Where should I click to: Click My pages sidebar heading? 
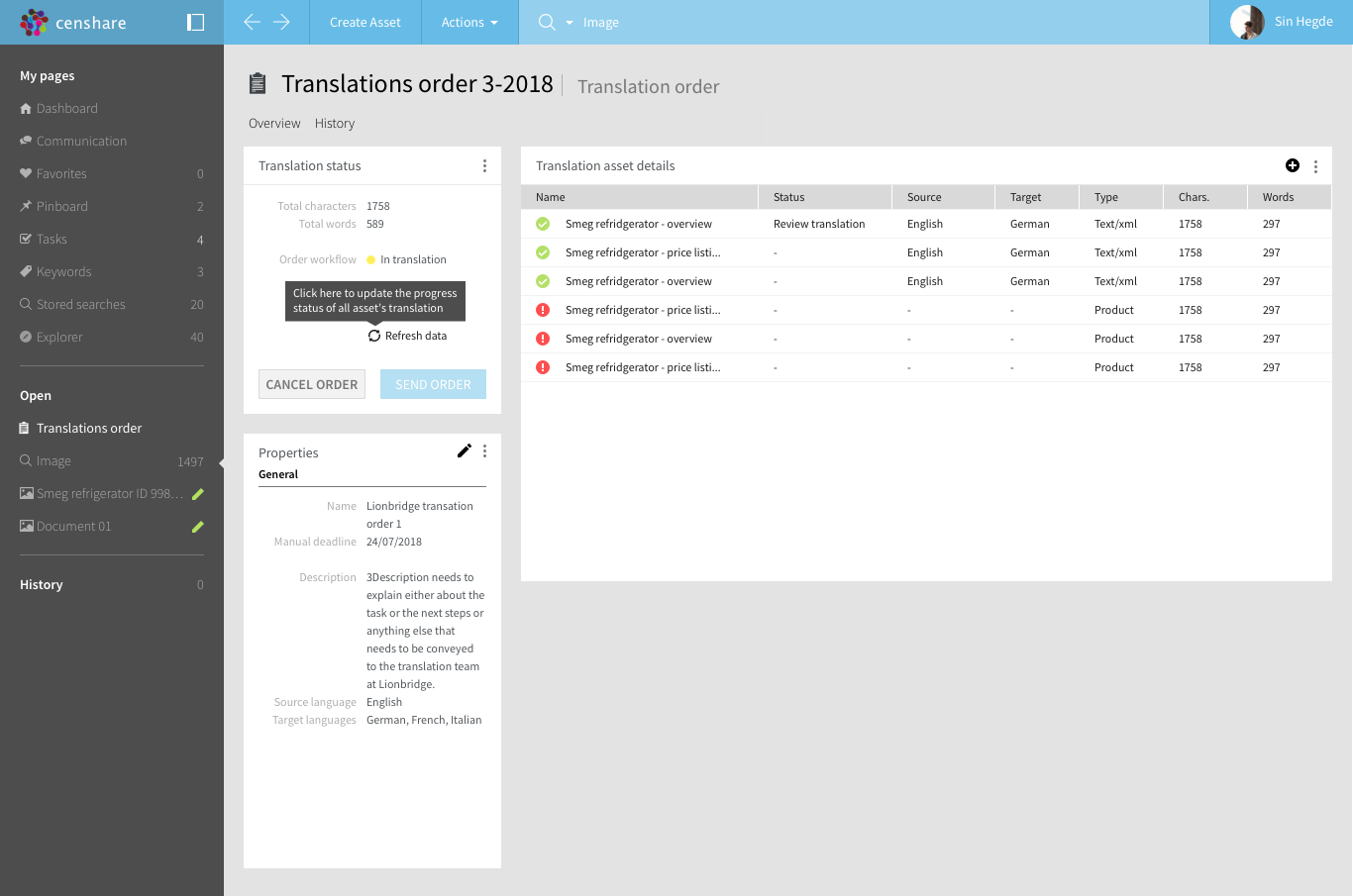[x=48, y=76]
